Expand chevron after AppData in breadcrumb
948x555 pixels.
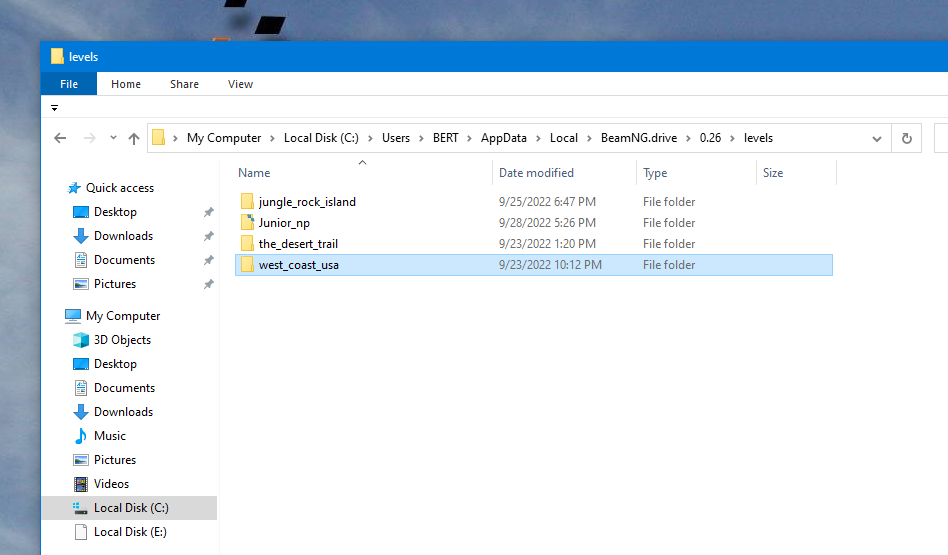[538, 138]
